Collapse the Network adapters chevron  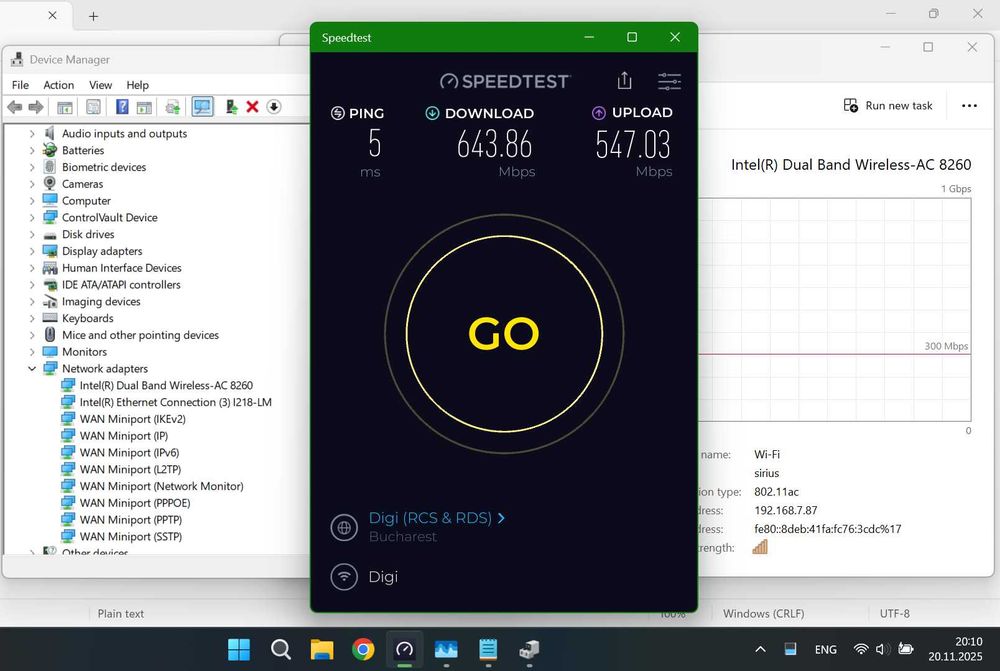32,369
